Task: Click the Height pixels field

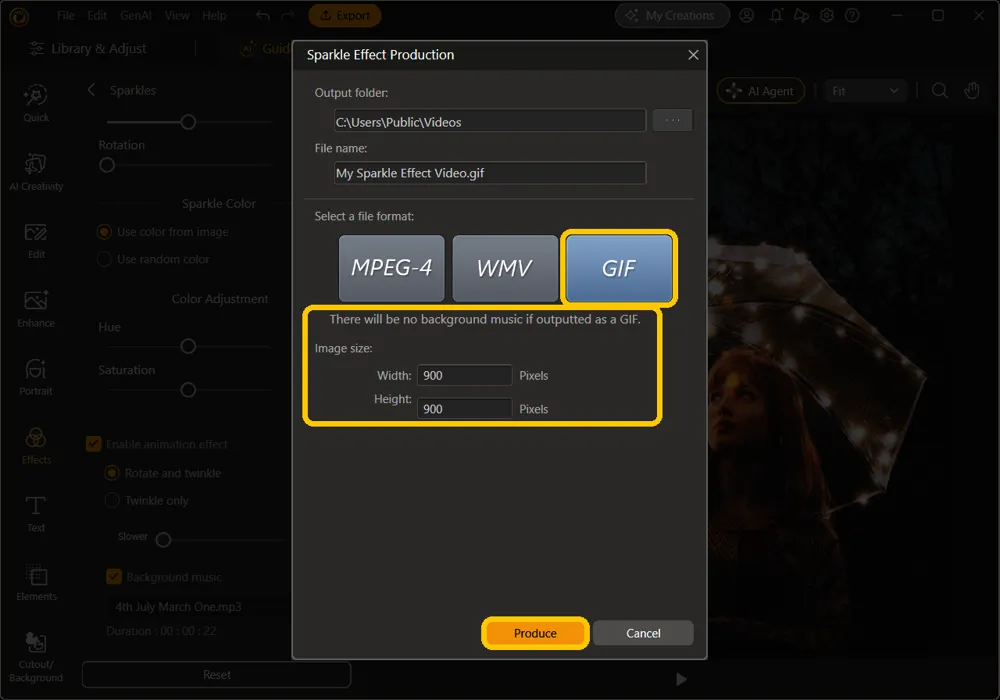Action: (464, 409)
